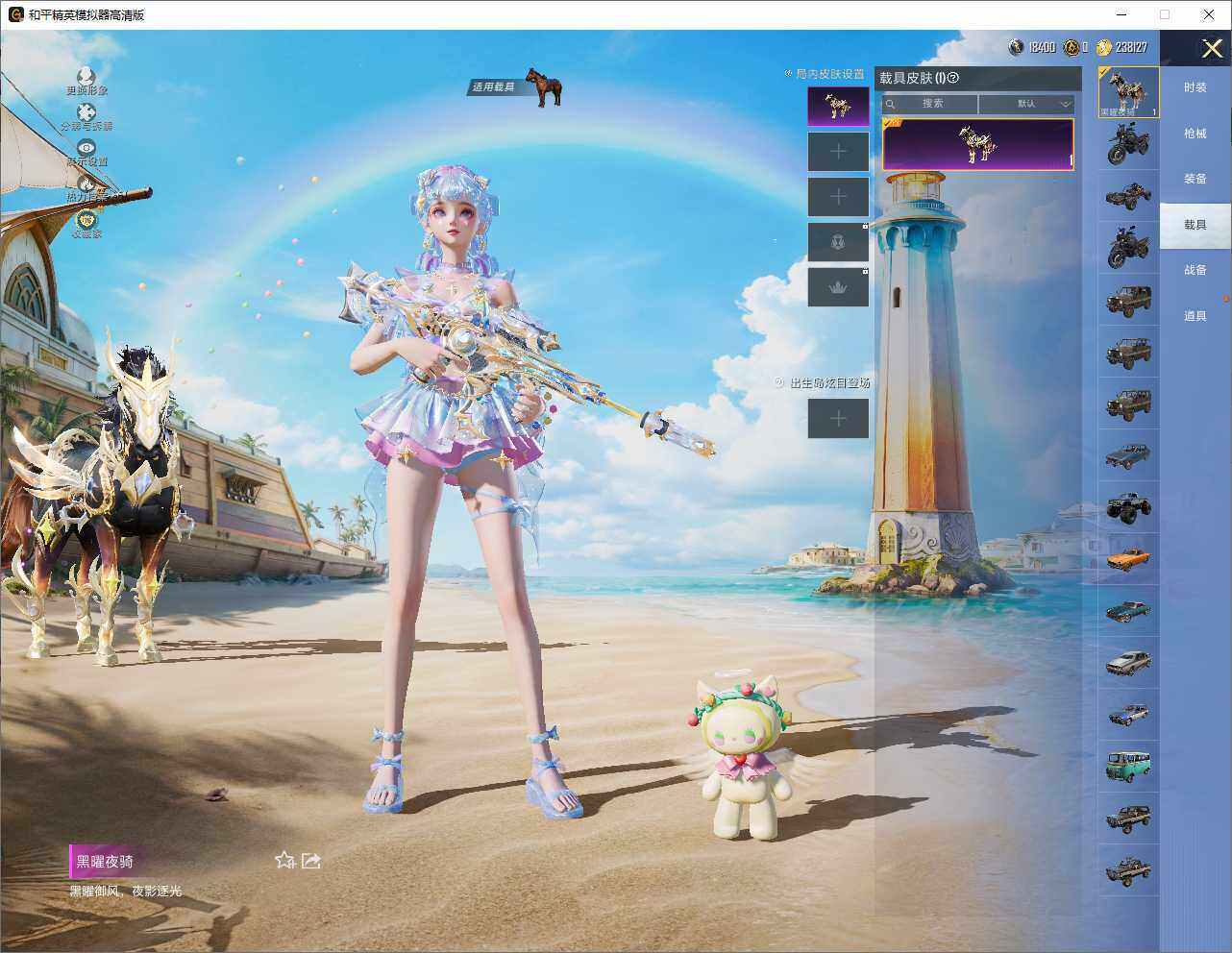
Task: Select the purple 黑曜夜骑 skin card
Action: point(978,144)
